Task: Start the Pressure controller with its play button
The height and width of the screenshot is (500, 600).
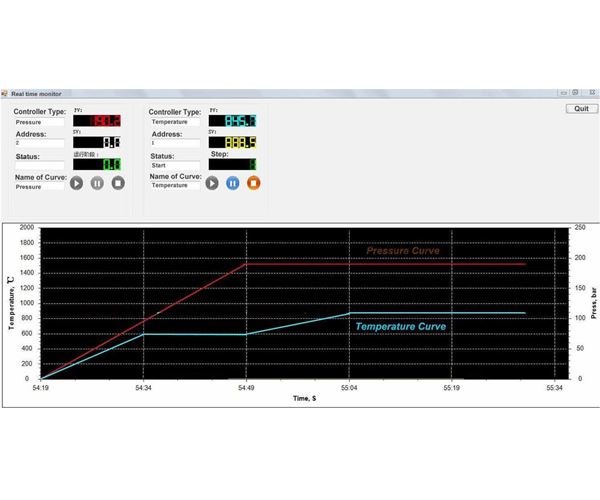Action: (x=76, y=183)
